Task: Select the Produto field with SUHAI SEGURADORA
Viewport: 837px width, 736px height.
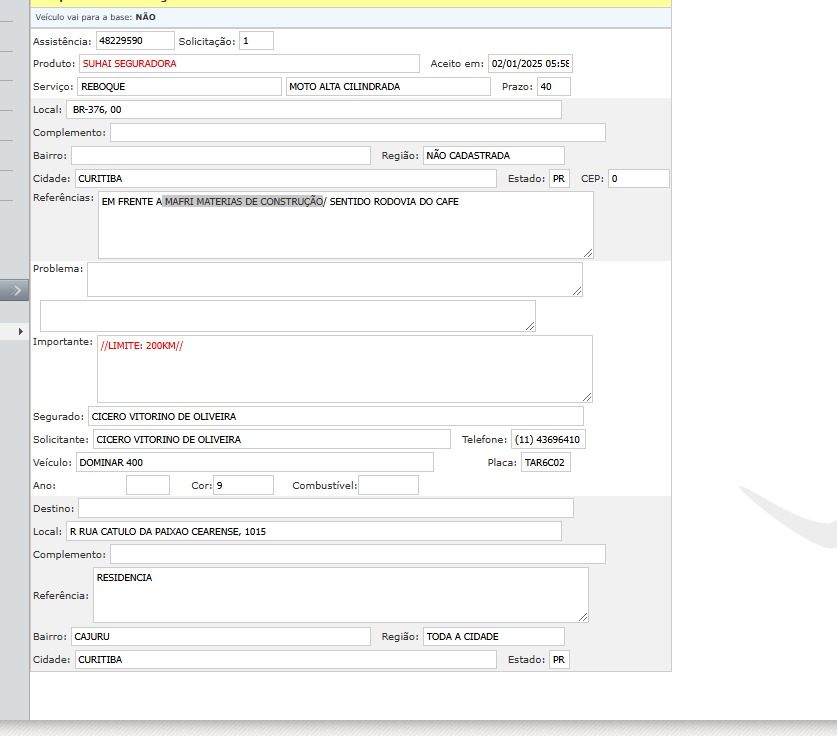Action: coord(249,64)
